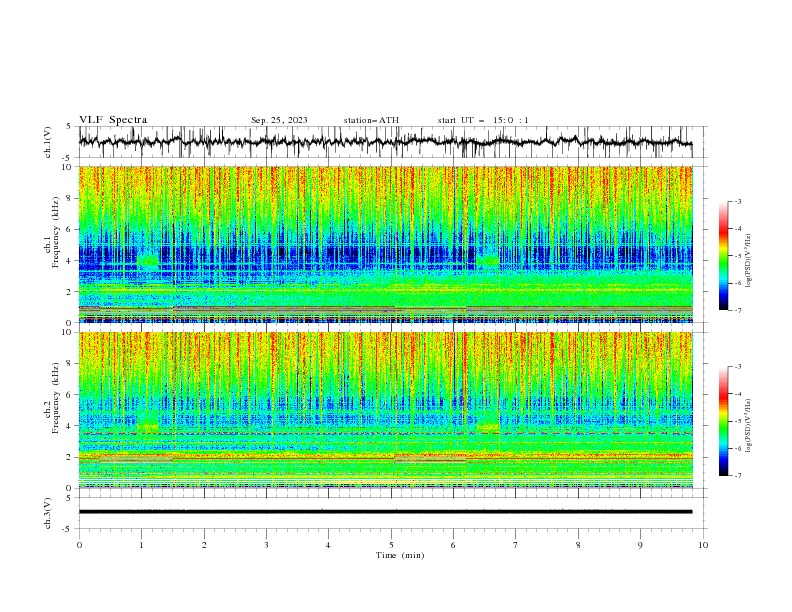Click the ch.2 spectrogram color bar

(x=723, y=421)
